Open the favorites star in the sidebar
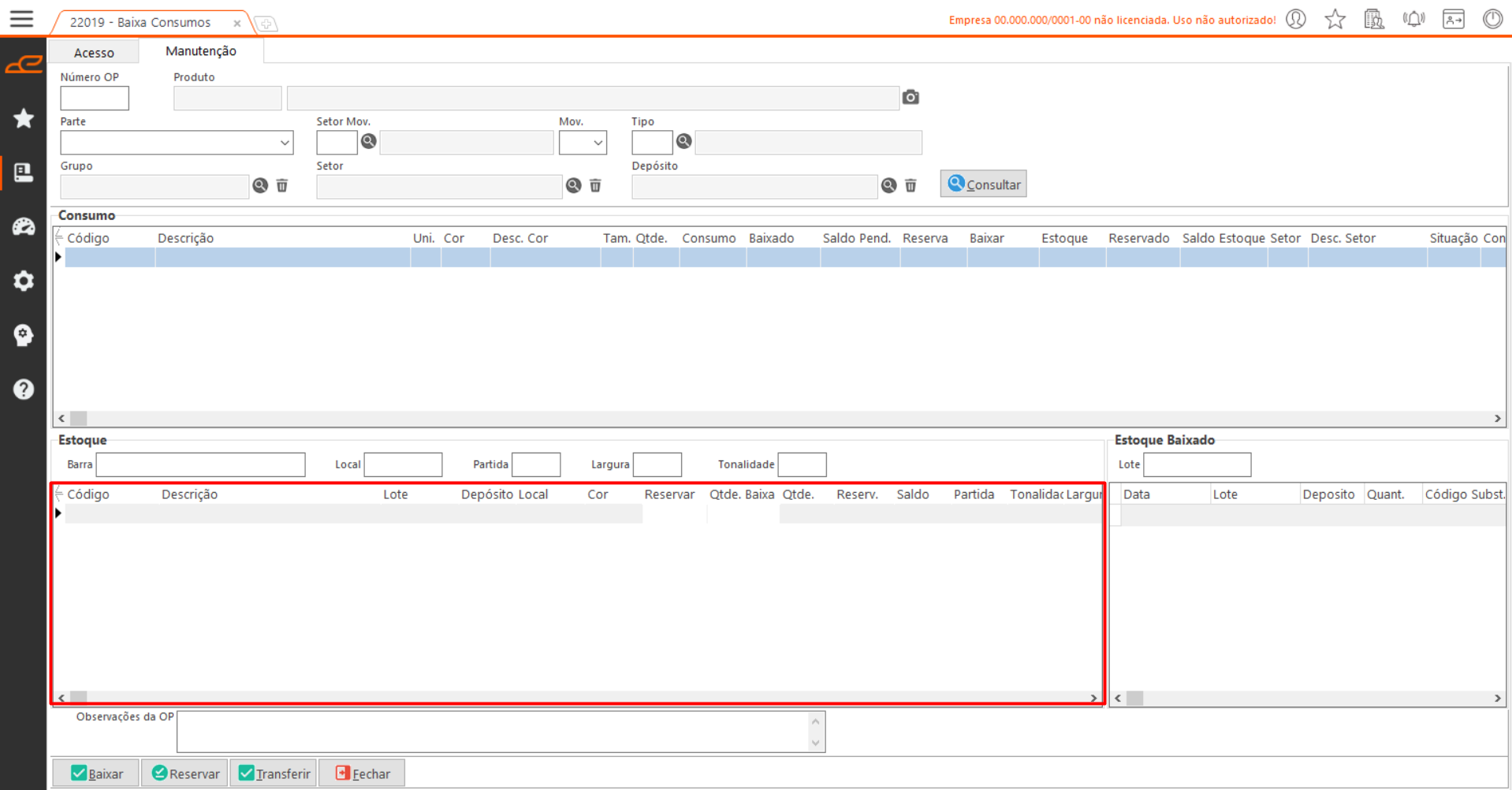The height and width of the screenshot is (790, 1512). pos(24,118)
